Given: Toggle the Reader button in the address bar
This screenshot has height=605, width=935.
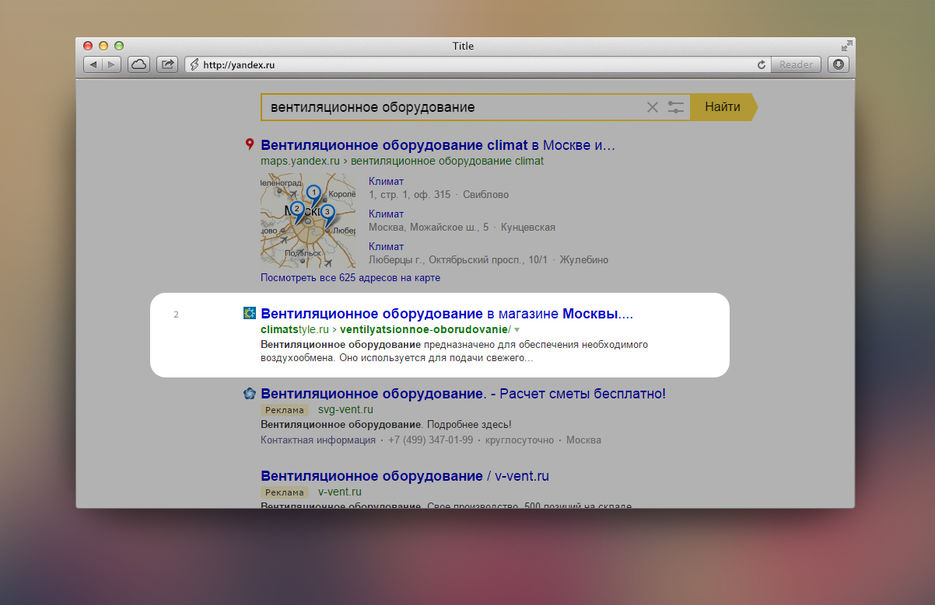Looking at the screenshot, I should click(x=796, y=64).
